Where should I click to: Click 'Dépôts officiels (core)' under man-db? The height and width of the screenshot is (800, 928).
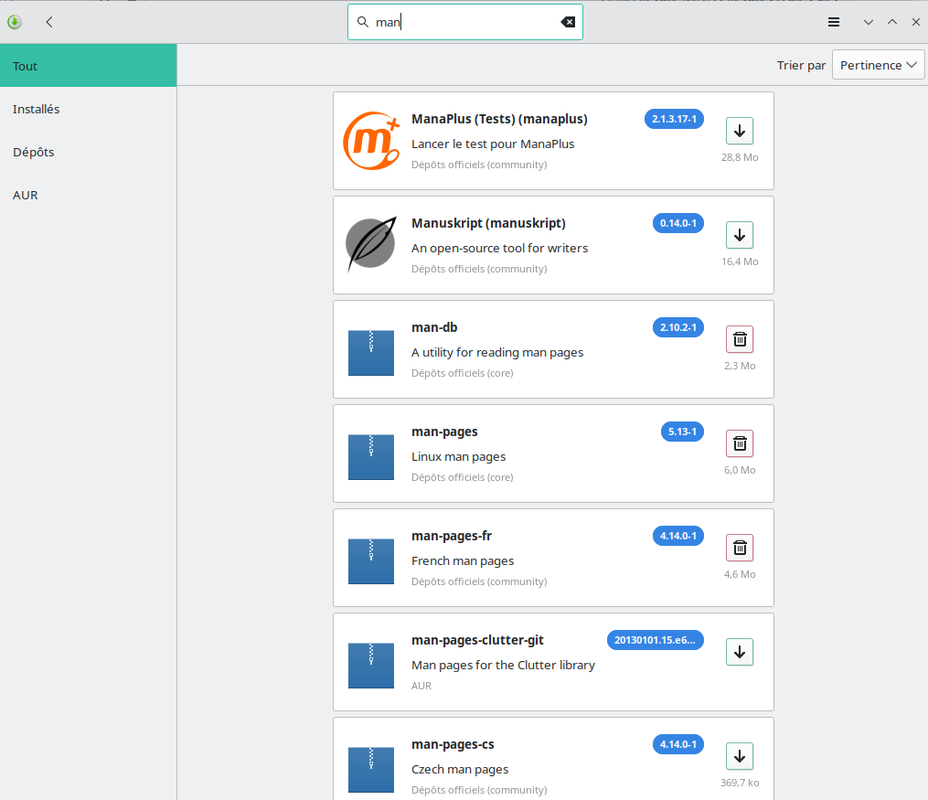point(462,373)
